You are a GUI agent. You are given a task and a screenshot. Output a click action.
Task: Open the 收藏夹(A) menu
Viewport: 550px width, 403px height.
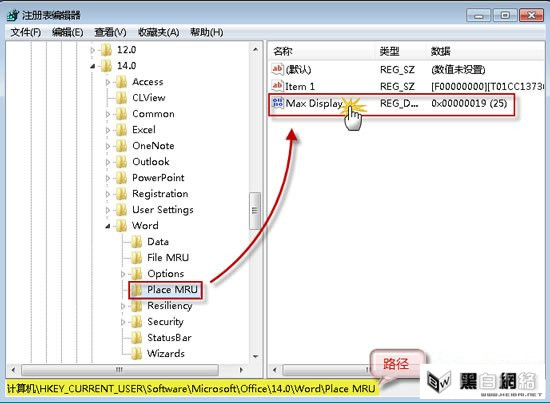(158, 33)
